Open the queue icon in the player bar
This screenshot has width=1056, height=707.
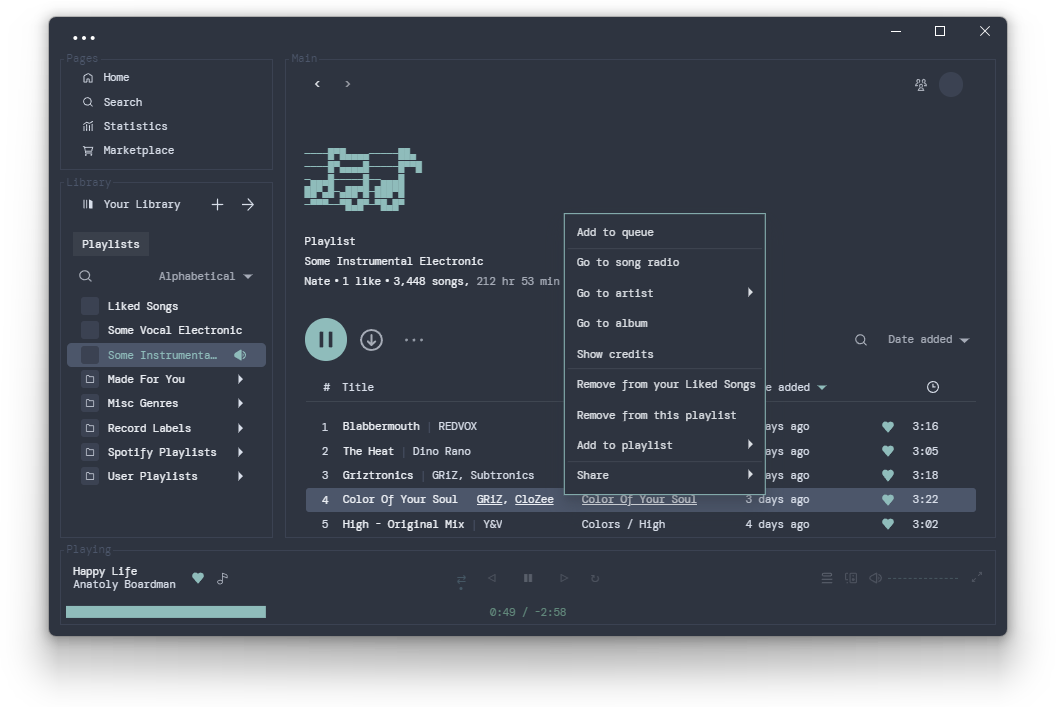(x=827, y=578)
